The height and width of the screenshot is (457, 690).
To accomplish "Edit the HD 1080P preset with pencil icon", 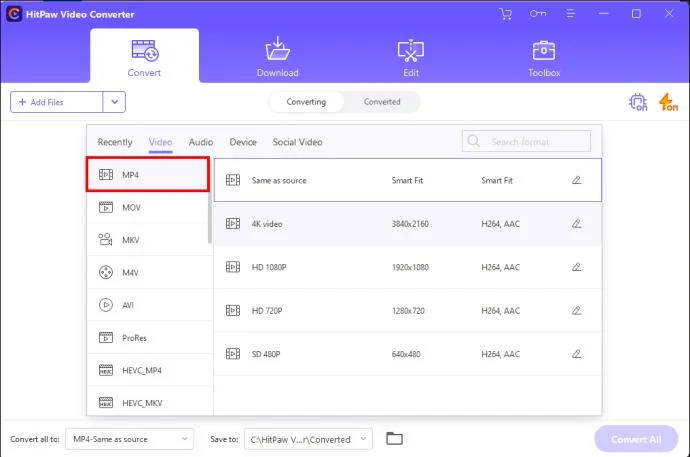I will (x=576, y=267).
